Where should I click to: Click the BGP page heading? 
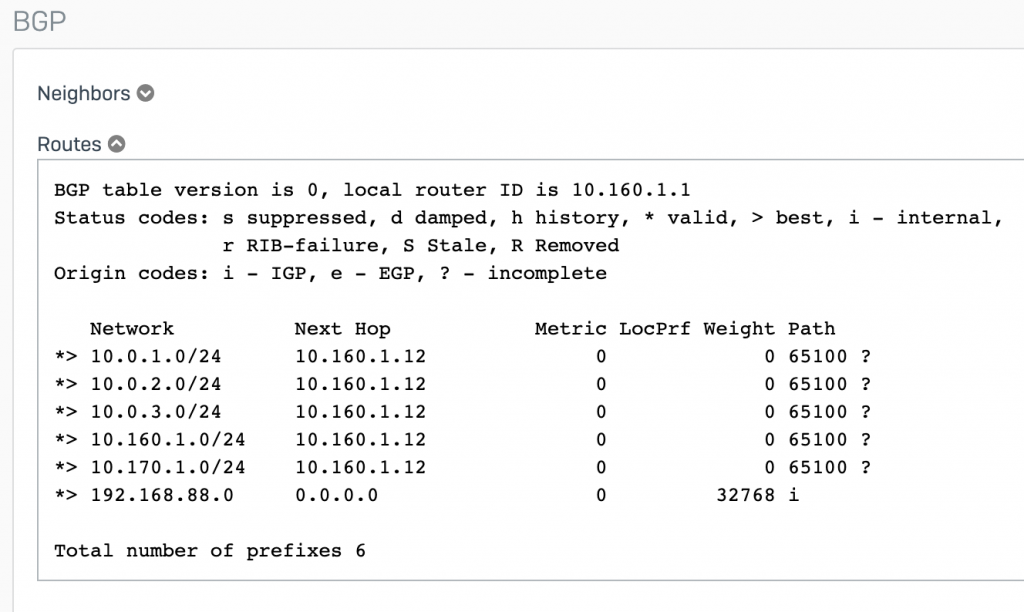pos(39,22)
